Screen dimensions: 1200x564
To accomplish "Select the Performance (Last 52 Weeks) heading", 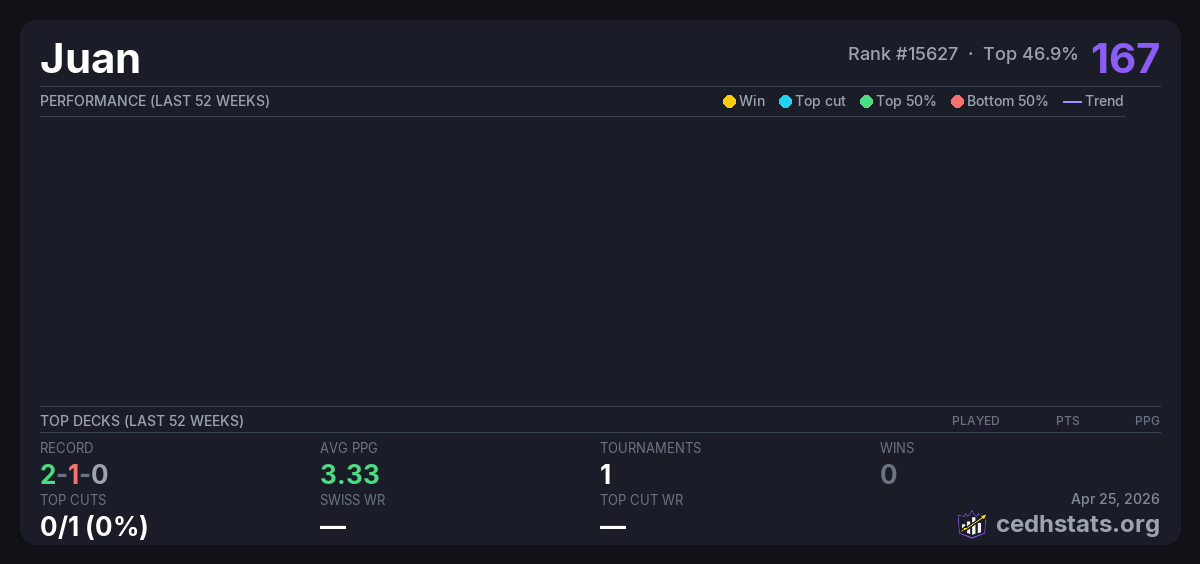I will click(155, 101).
